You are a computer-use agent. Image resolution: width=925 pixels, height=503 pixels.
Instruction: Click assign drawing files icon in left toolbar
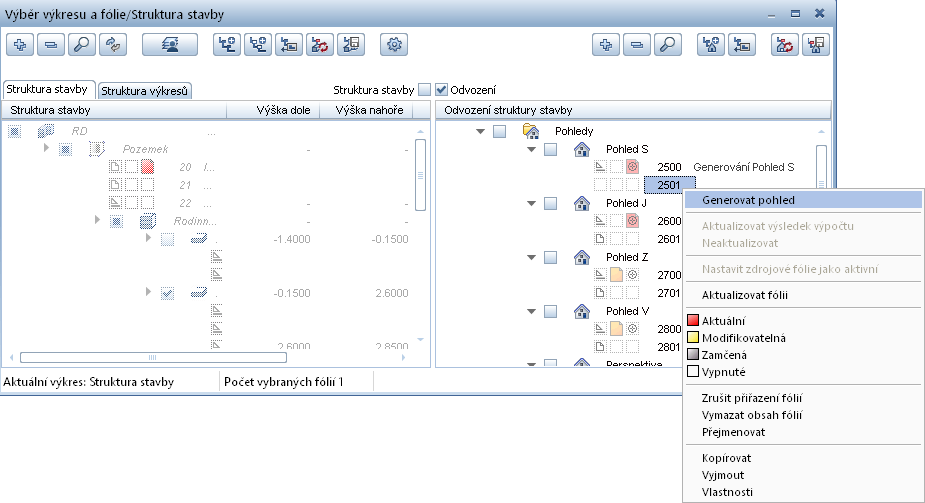(289, 45)
